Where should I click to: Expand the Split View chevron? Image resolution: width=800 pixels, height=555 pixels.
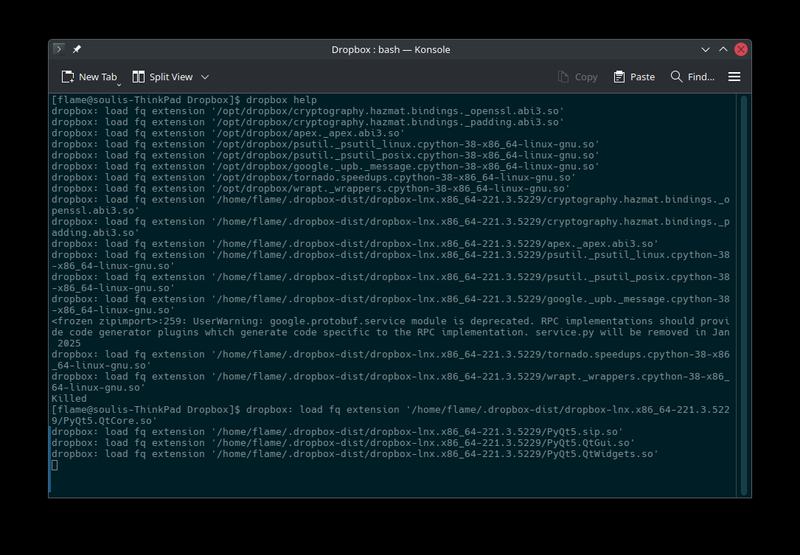205,77
